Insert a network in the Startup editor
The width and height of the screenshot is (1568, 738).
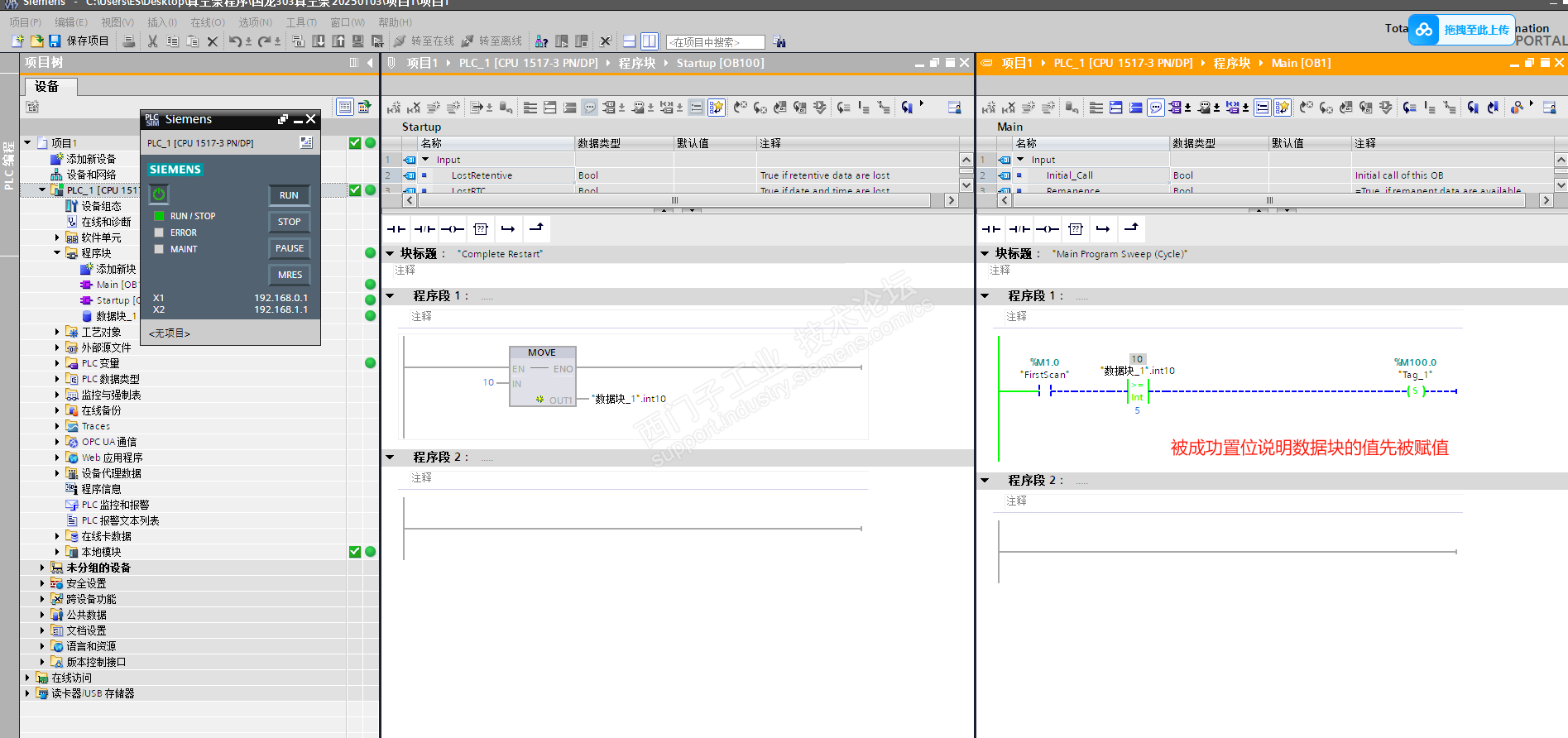(394, 108)
